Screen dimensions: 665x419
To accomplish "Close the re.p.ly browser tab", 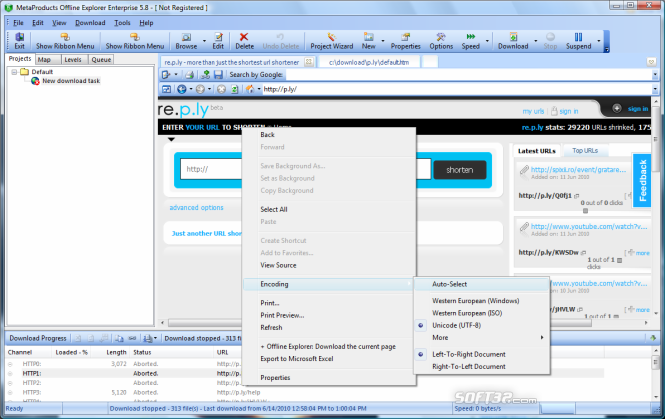I will (309, 62).
